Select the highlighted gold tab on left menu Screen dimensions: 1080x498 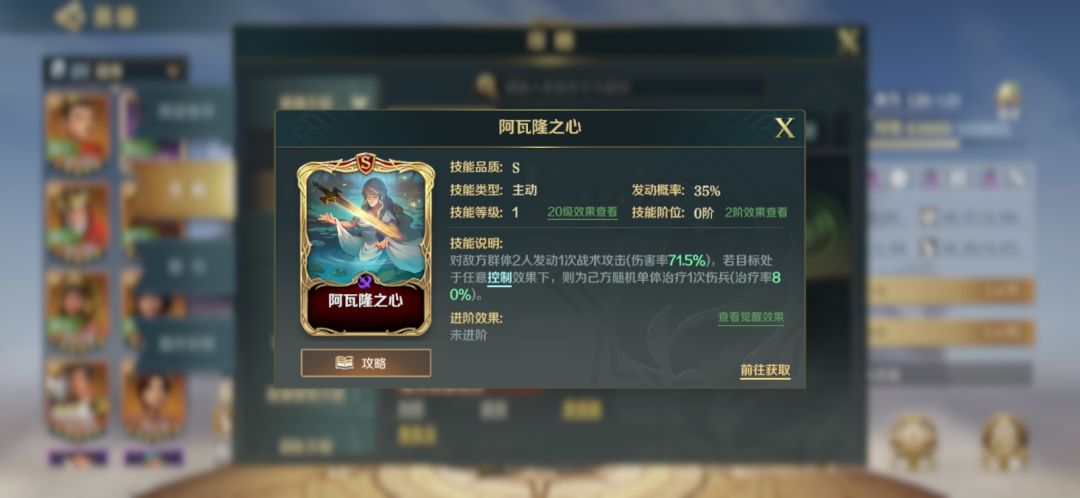tap(185, 190)
